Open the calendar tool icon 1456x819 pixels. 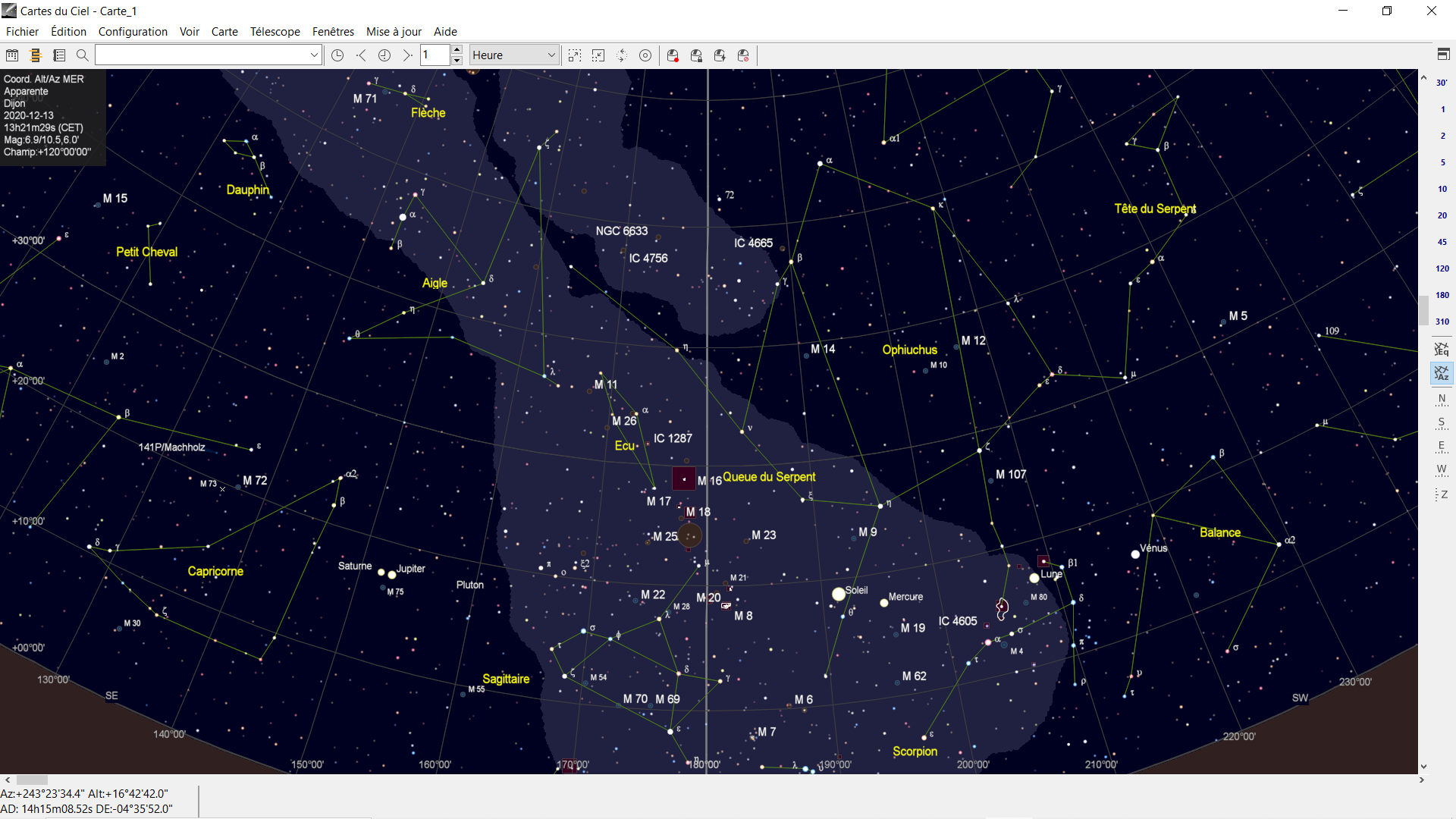point(12,55)
